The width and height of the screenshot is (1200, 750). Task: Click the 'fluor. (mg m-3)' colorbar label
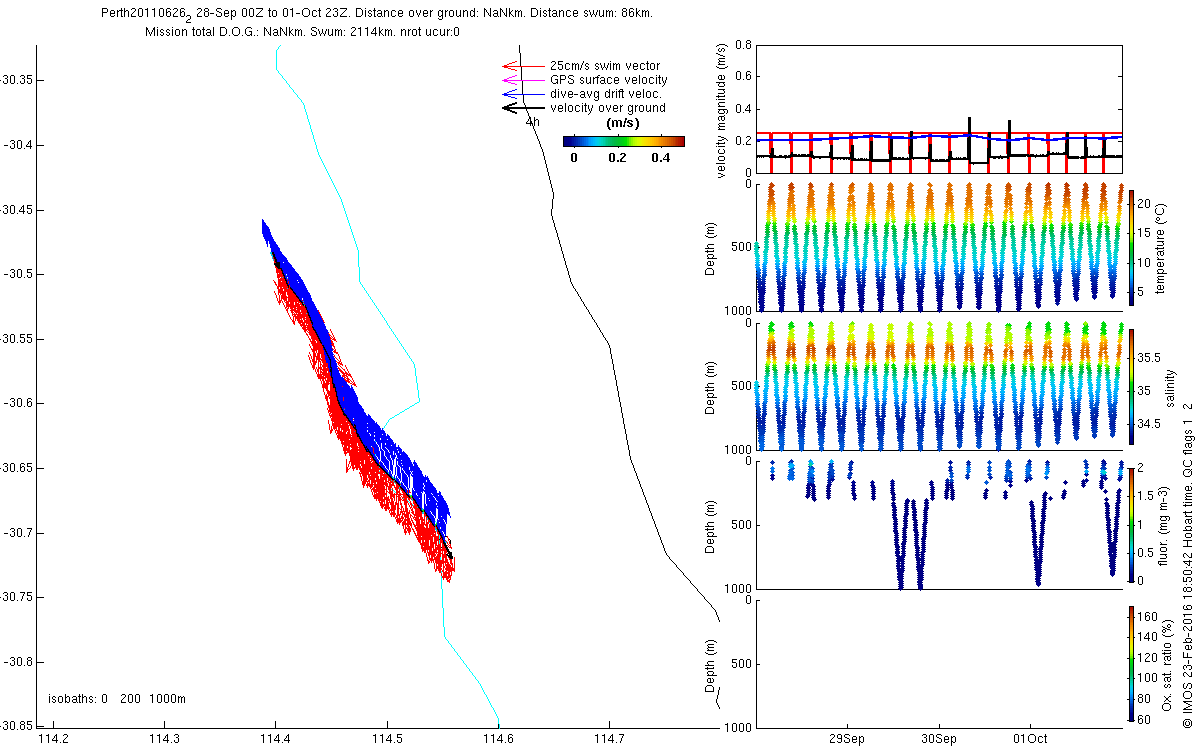pos(1164,526)
